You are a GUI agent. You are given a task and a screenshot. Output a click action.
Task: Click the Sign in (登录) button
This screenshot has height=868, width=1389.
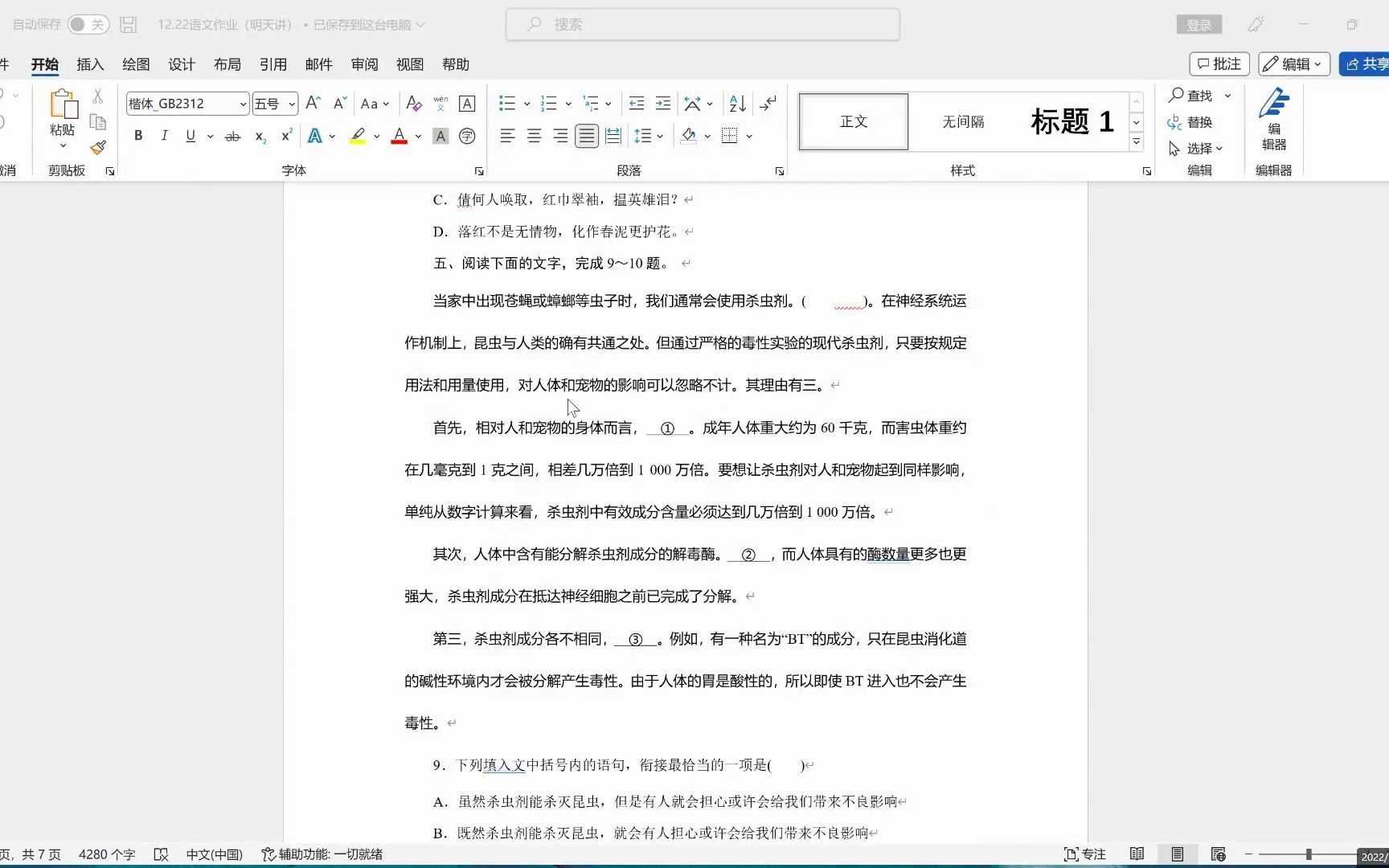click(1198, 25)
